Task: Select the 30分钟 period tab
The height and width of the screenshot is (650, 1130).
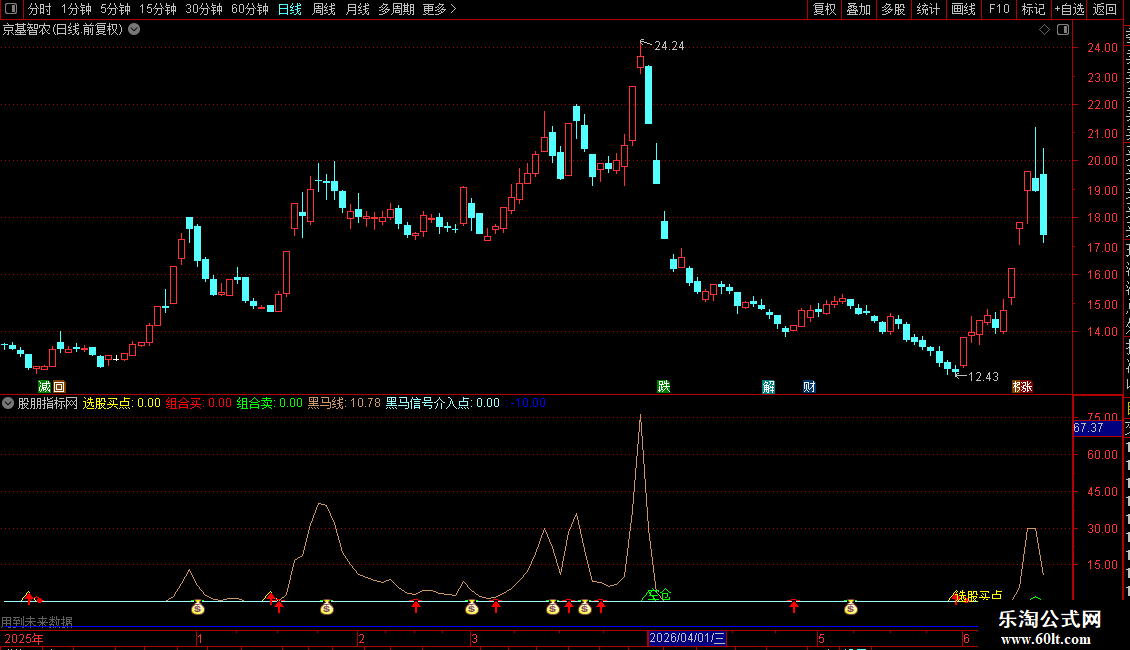Action: tap(204, 9)
